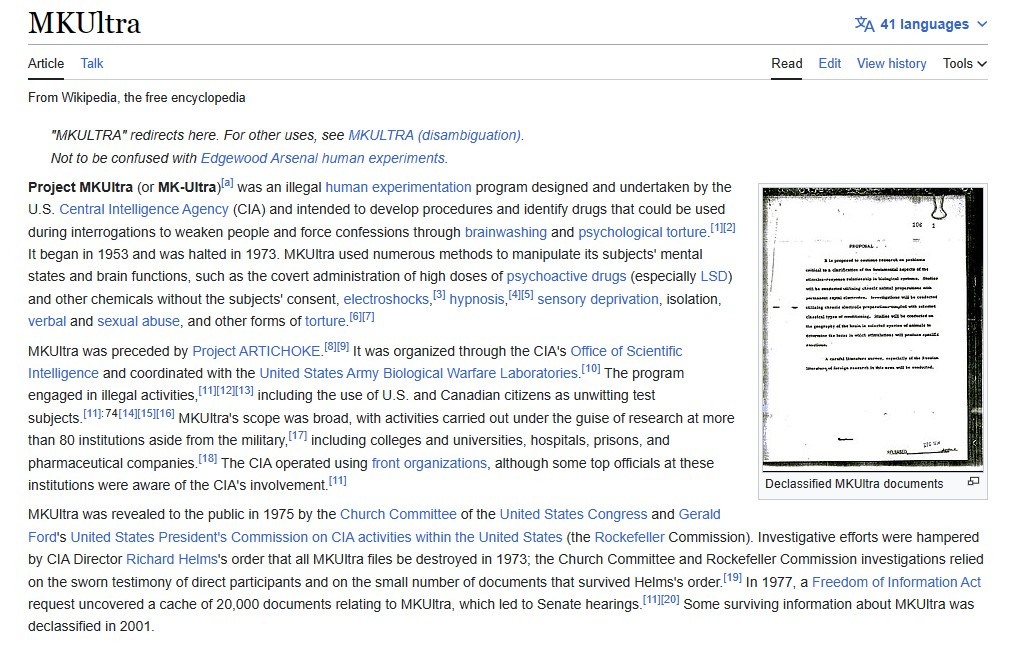Open the Church Committee link

click(x=398, y=514)
